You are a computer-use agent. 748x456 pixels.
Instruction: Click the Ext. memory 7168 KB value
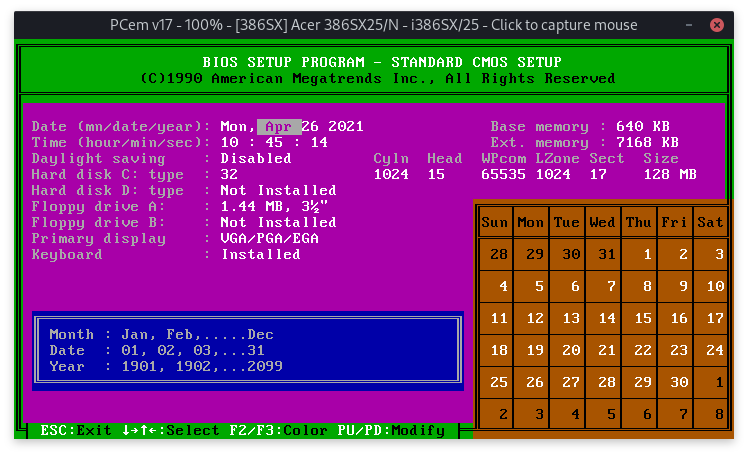click(647, 142)
